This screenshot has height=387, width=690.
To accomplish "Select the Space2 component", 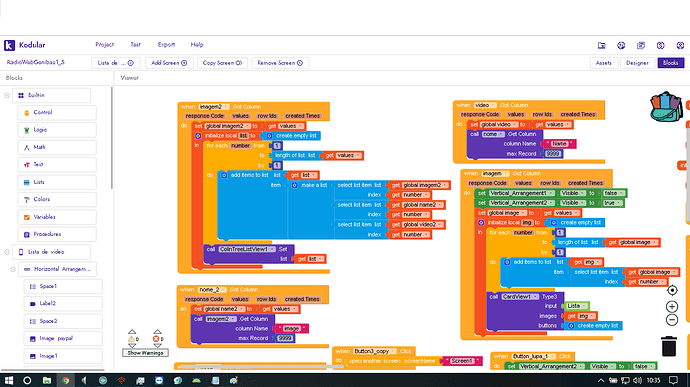I will 62,321.
